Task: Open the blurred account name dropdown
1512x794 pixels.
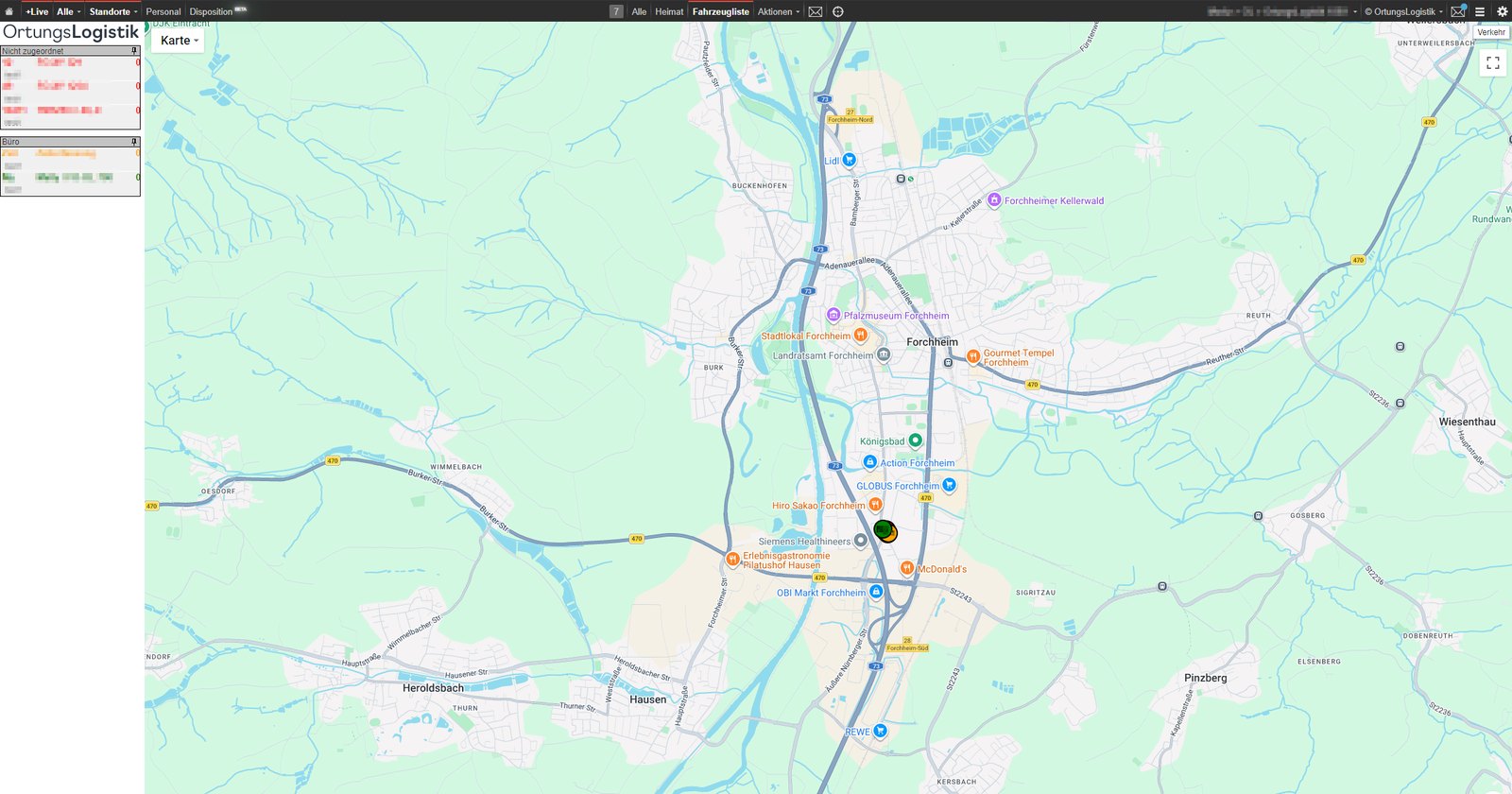Action: coord(1282,11)
